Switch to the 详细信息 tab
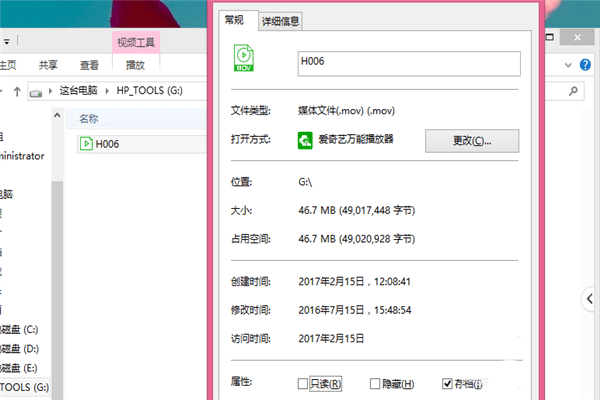Viewport: 600px width, 400px height. pyautogui.click(x=280, y=21)
